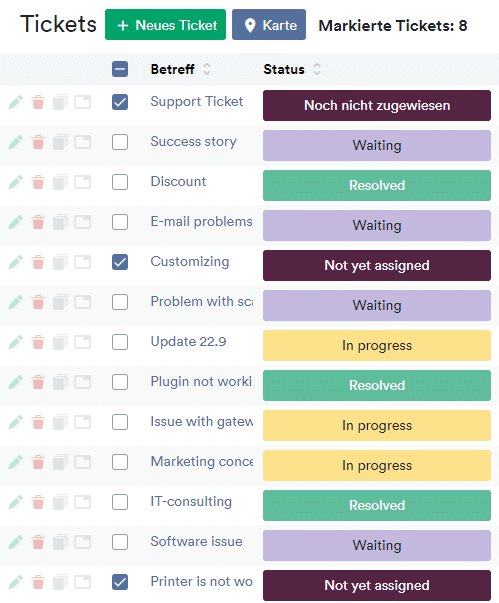
Task: Click In progress status badge for Update 22.9
Action: (x=377, y=345)
